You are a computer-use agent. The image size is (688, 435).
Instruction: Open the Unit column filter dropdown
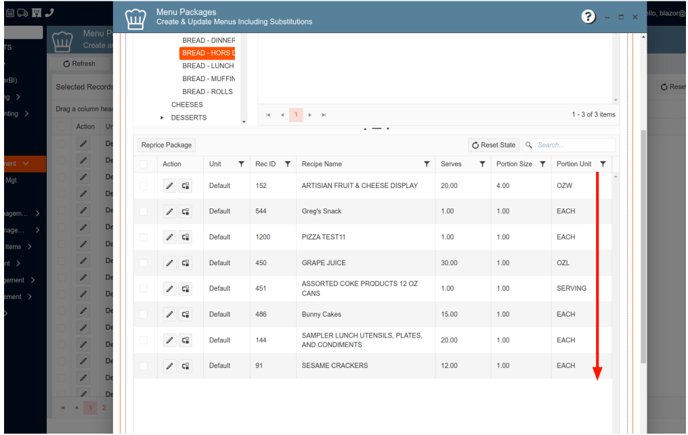(241, 164)
